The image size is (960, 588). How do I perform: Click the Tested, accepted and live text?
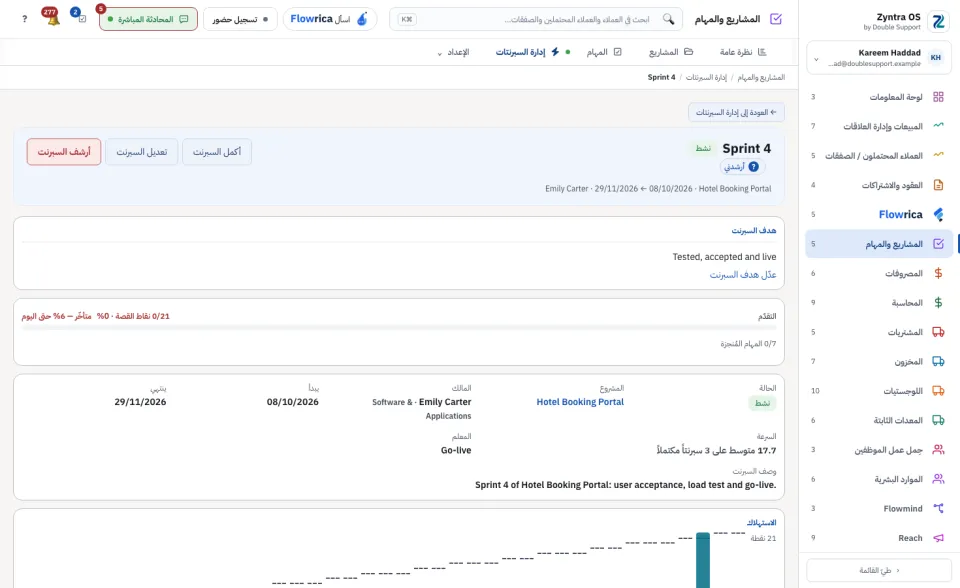724,257
